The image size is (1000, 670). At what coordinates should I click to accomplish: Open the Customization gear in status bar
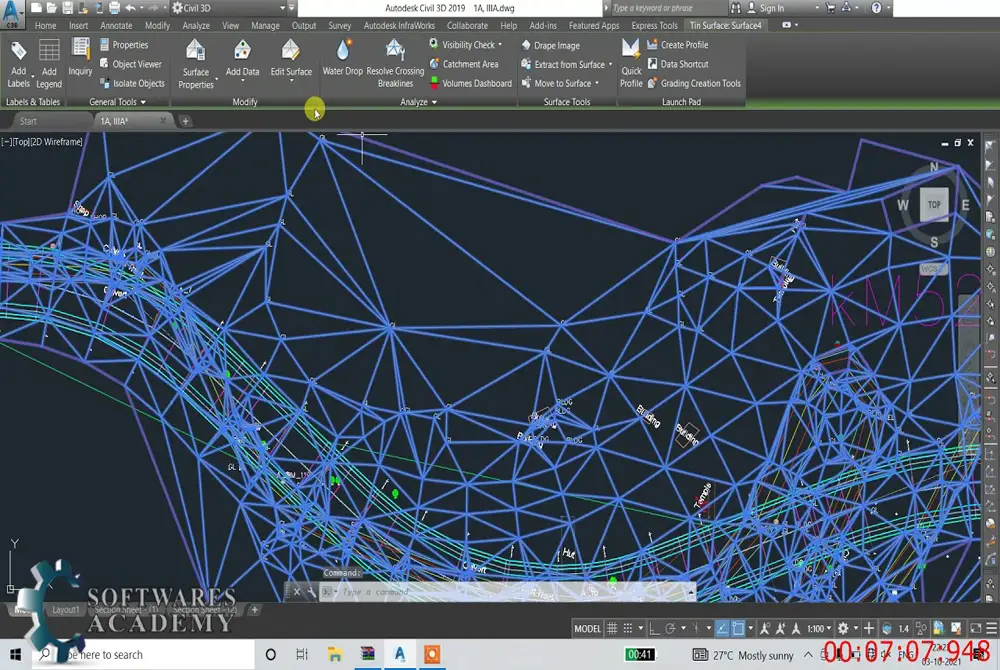[843, 629]
